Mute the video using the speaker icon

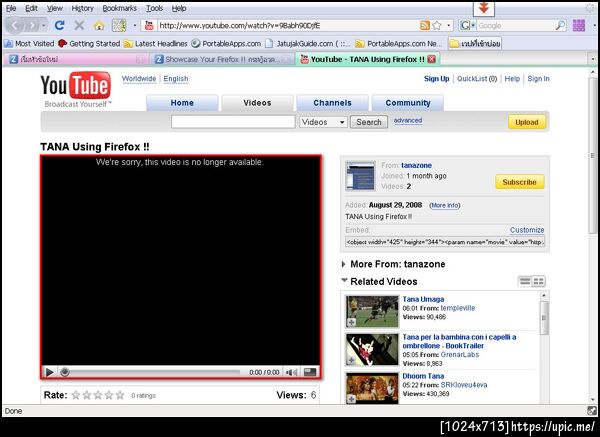coord(292,372)
